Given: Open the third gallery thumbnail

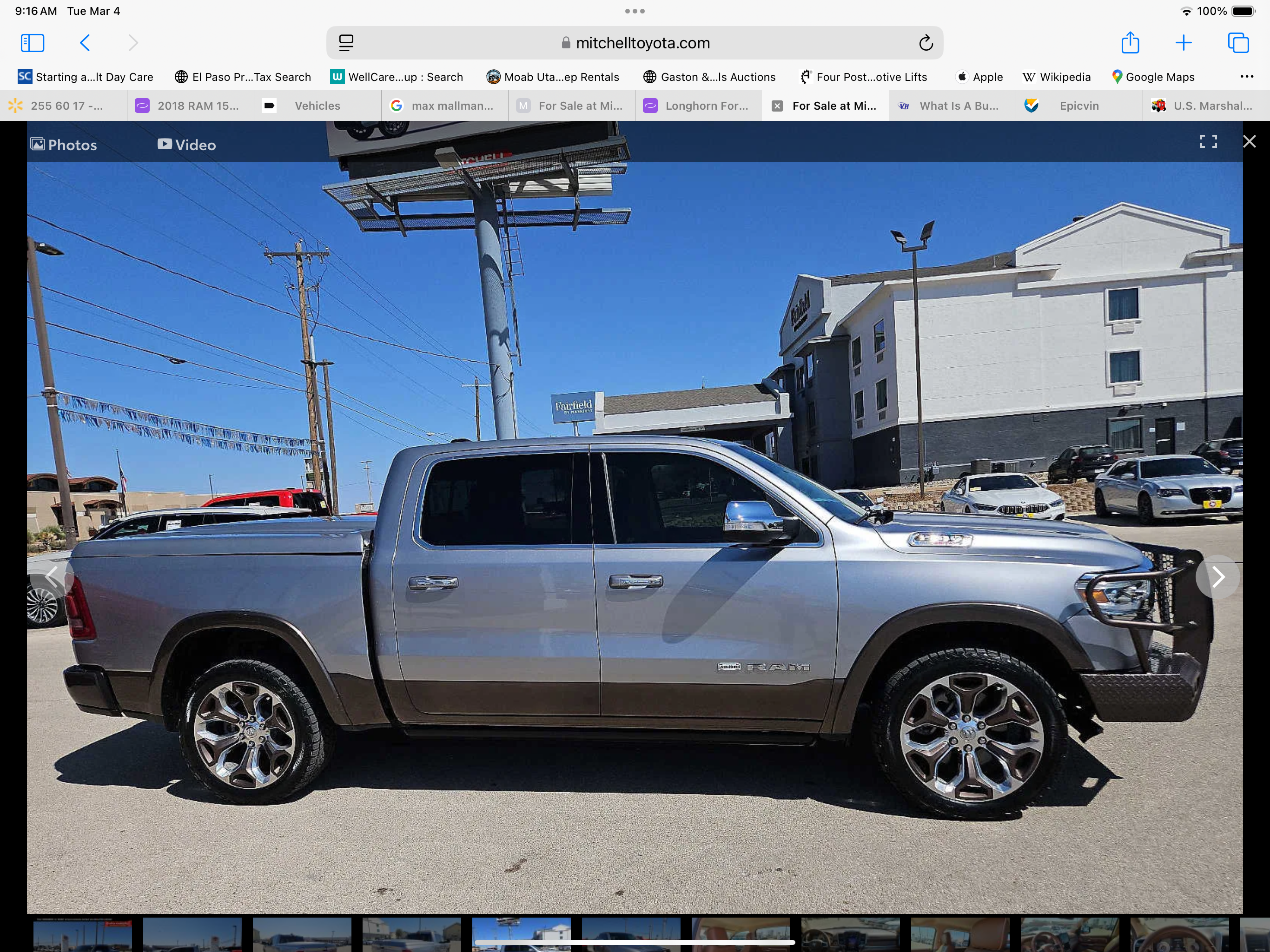Looking at the screenshot, I should pos(302,935).
